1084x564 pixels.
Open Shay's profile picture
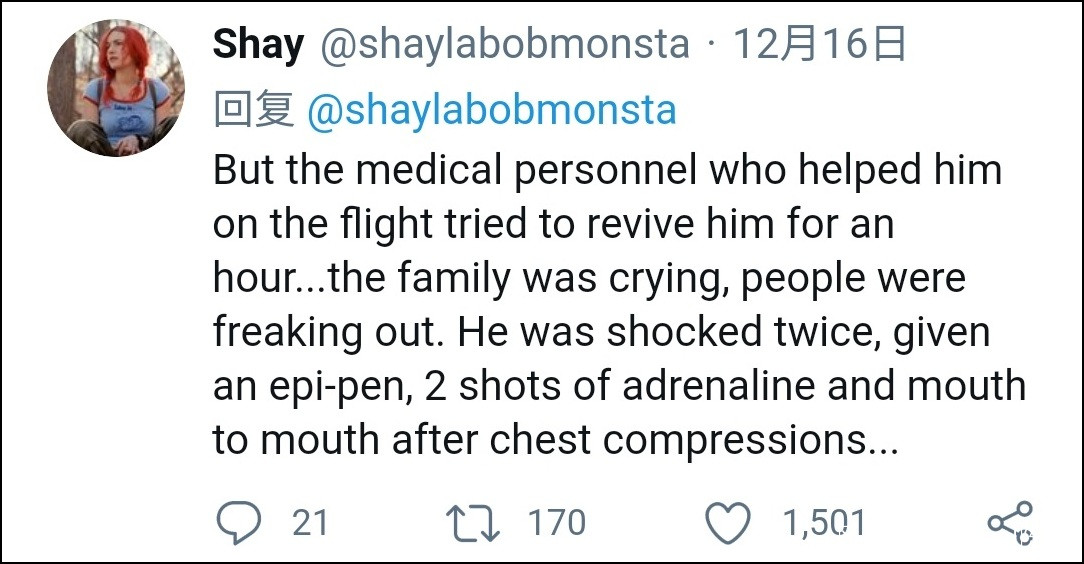(116, 88)
